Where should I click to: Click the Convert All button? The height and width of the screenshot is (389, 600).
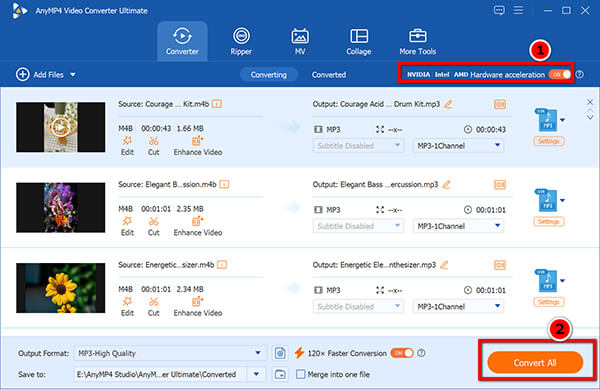(535, 362)
